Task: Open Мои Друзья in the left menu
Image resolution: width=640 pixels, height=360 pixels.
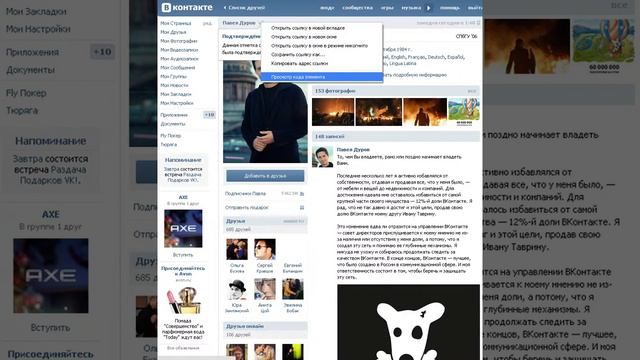Action: [173, 32]
